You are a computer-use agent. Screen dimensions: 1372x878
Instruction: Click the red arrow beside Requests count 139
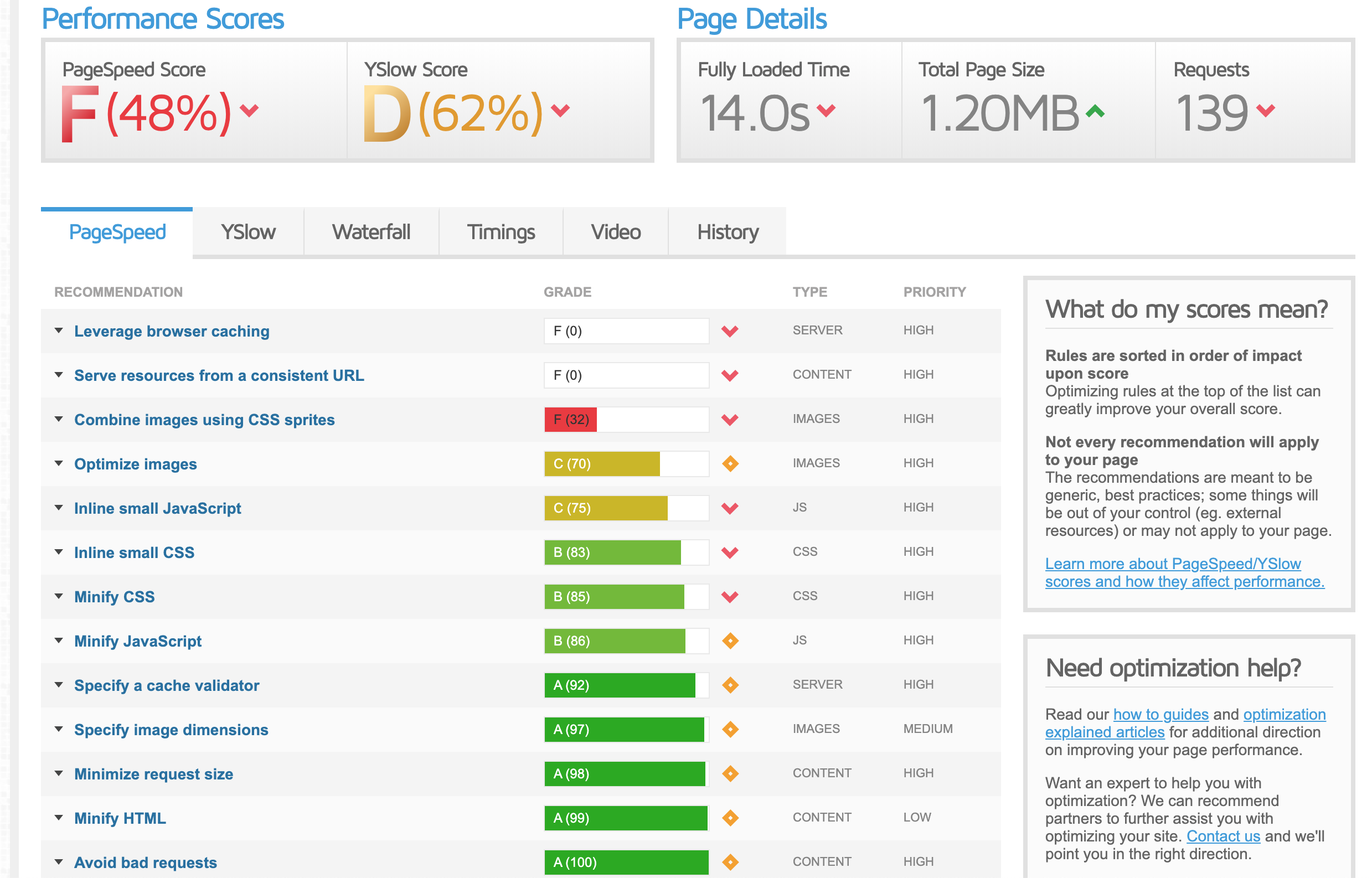(1265, 110)
